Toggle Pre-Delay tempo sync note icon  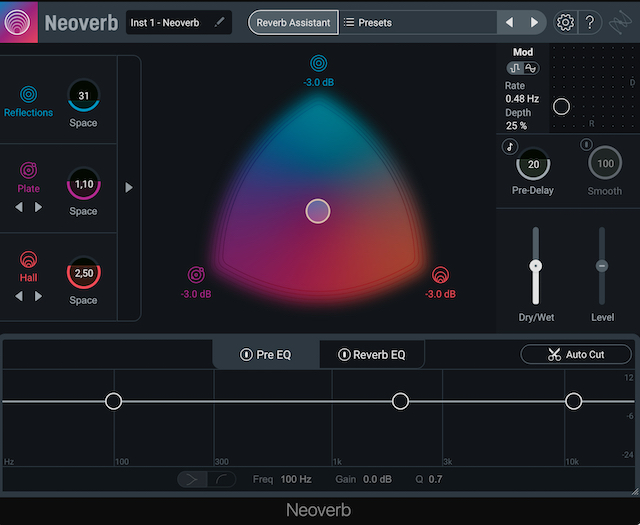tap(510, 147)
